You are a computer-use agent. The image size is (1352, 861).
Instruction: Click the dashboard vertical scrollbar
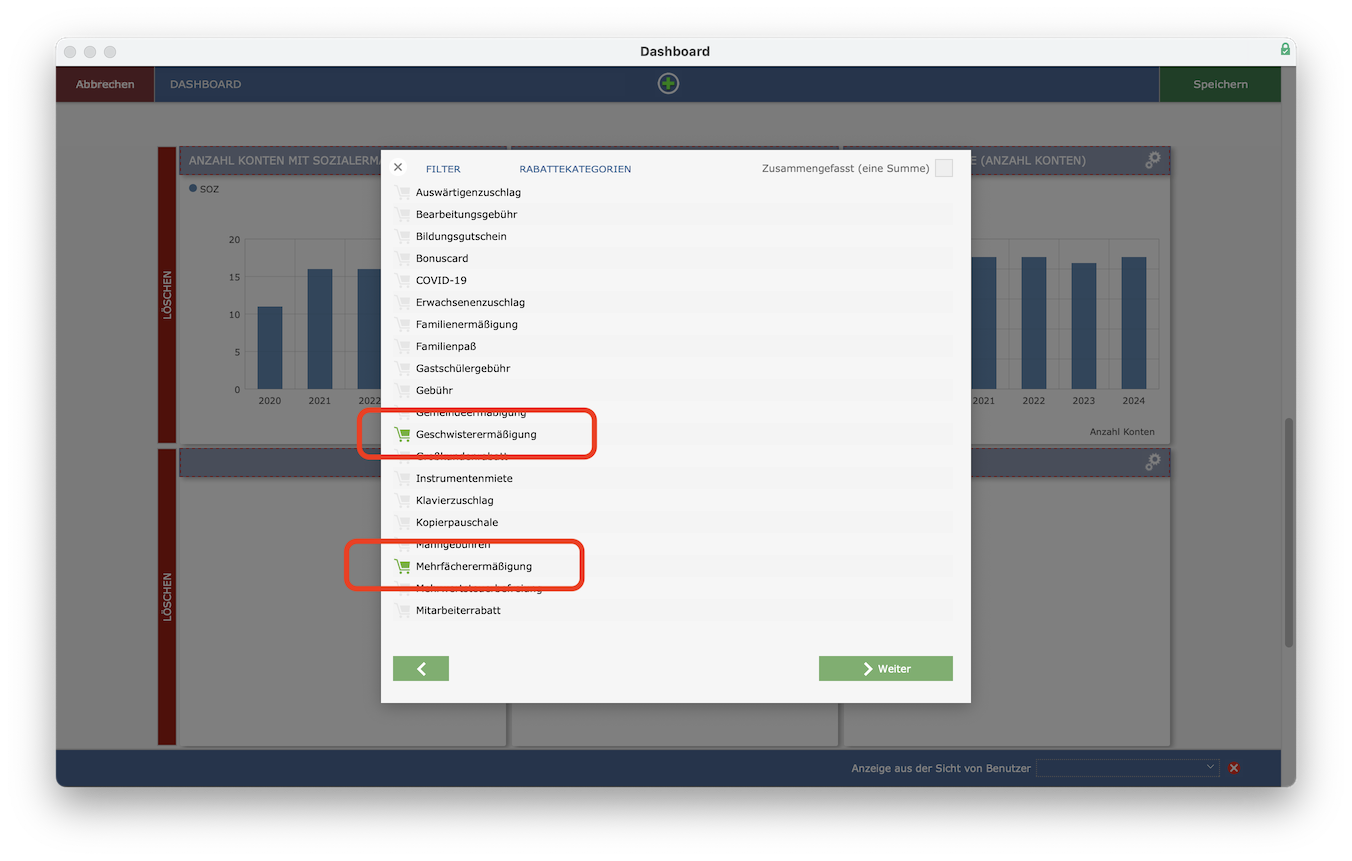click(1289, 532)
